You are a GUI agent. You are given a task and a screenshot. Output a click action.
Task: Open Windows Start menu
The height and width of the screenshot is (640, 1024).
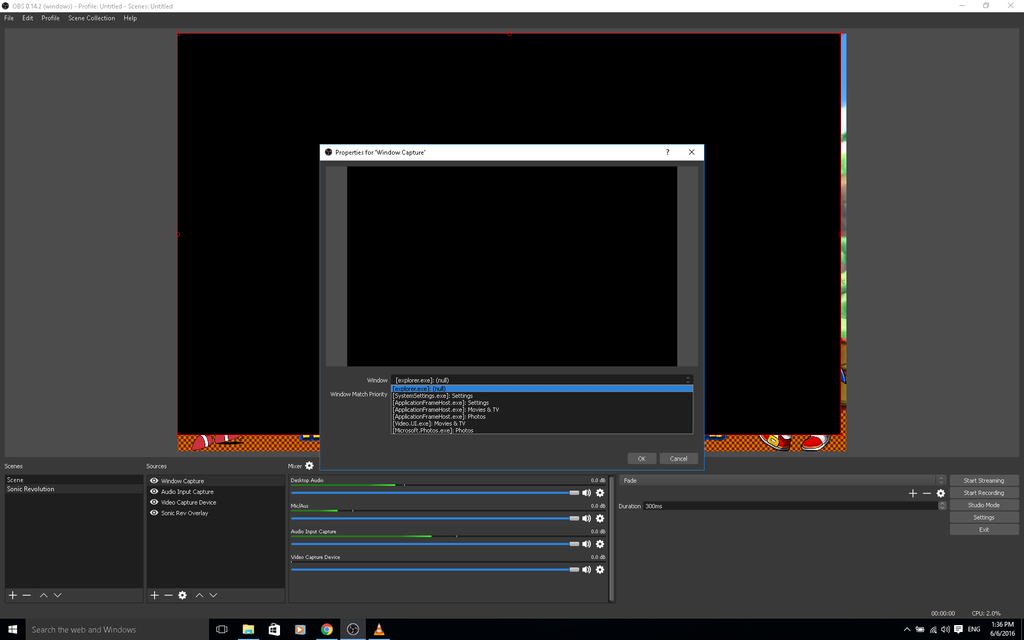tap(12, 630)
